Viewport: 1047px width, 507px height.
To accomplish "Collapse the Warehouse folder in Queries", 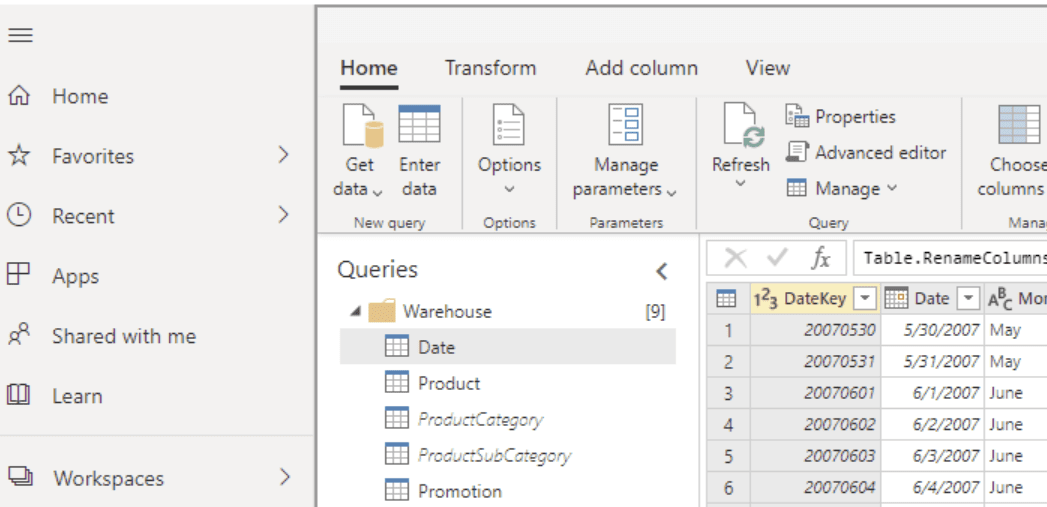I will [x=356, y=312].
